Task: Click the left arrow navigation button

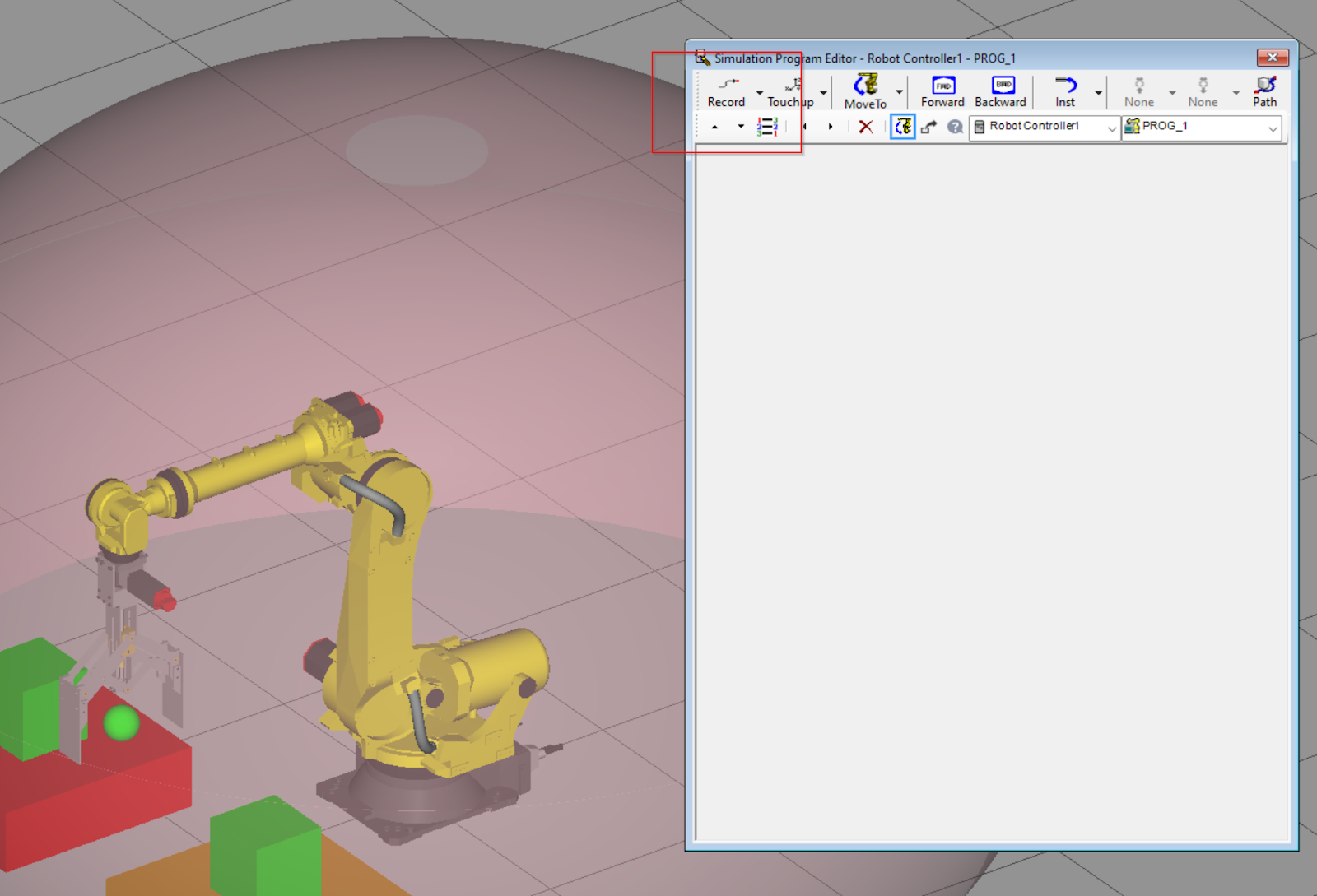Action: [x=804, y=127]
